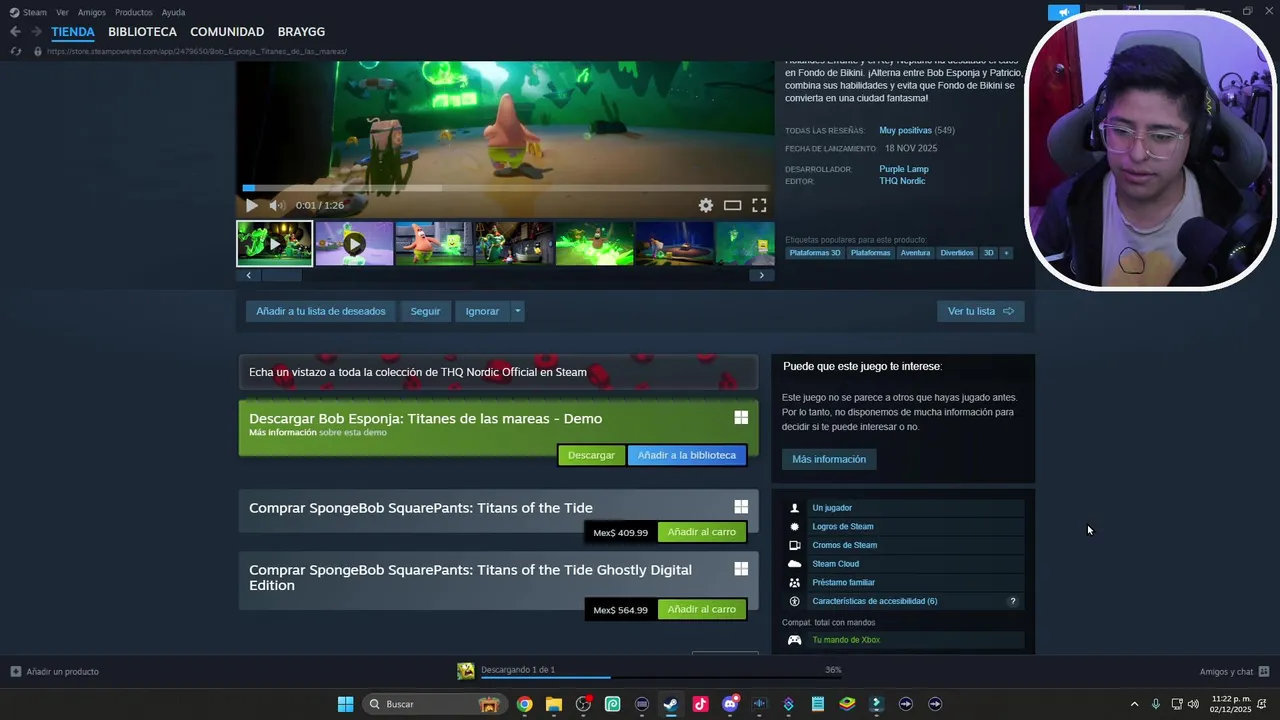Switch to the COMUNIDAD tab
This screenshot has height=720, width=1280.
click(227, 32)
